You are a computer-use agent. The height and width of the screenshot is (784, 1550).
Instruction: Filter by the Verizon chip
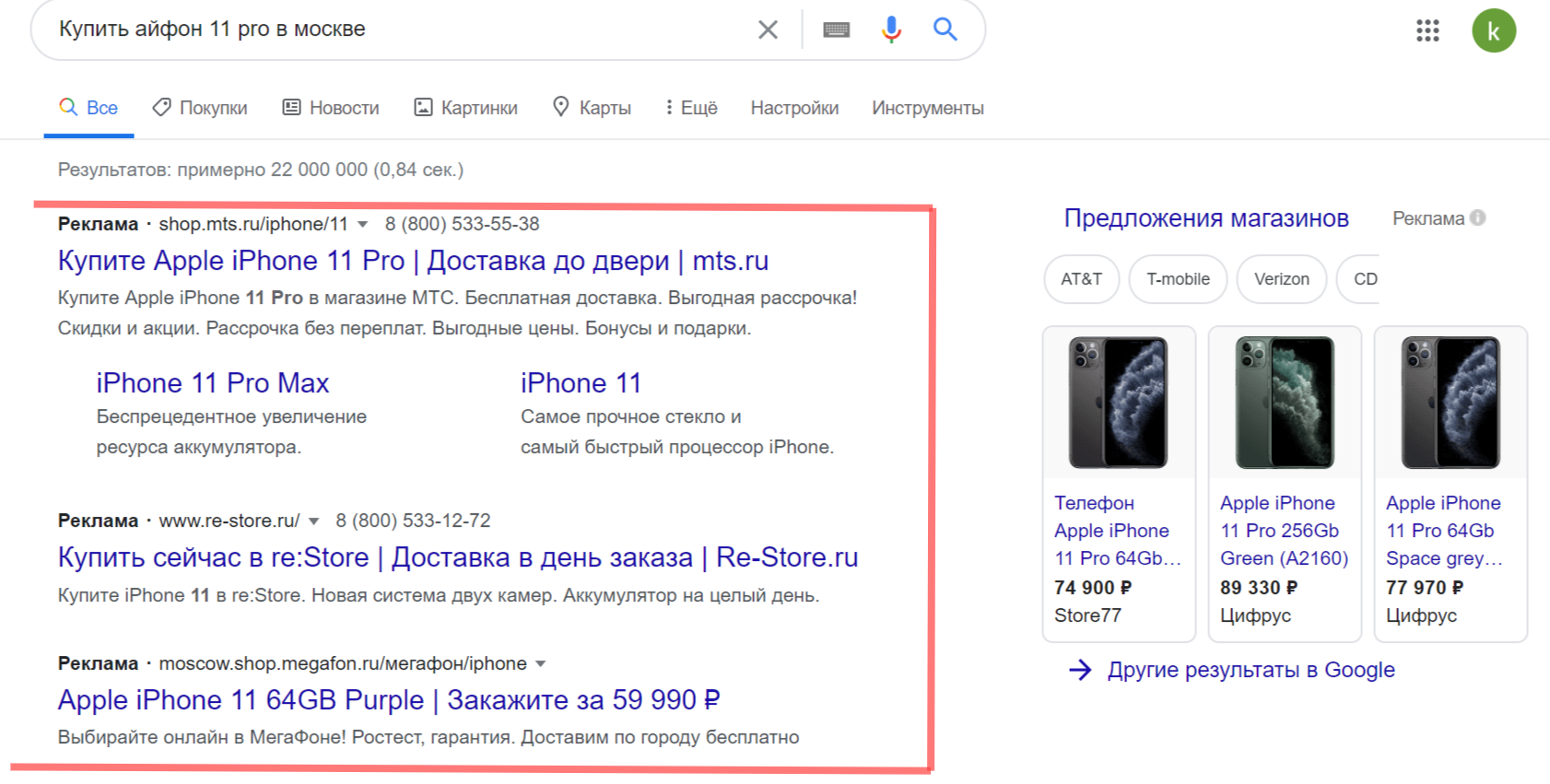pos(1281,279)
